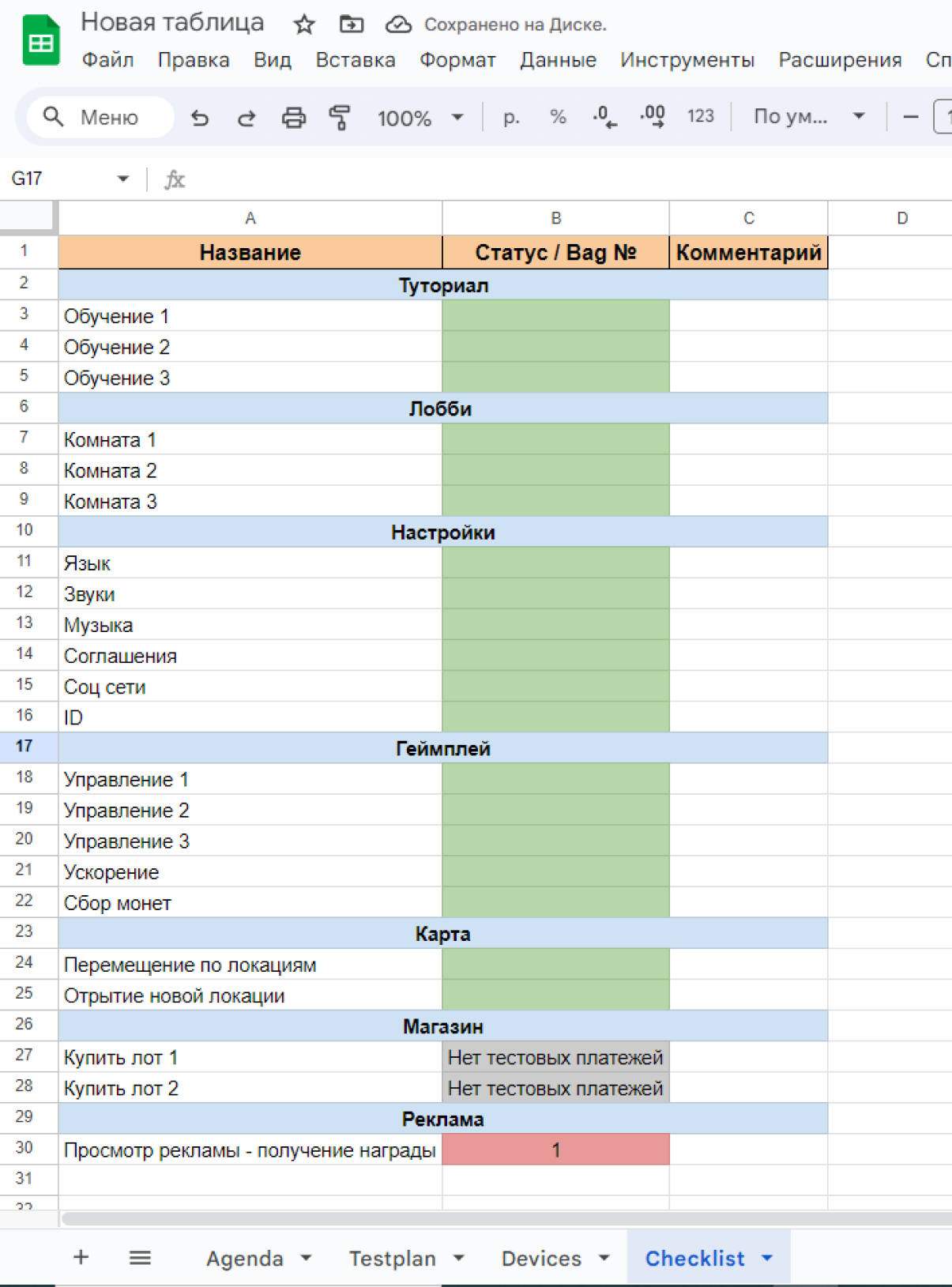Open the Checklist tab dropdown arrow
The image size is (952, 1287).
pyautogui.click(x=767, y=1258)
